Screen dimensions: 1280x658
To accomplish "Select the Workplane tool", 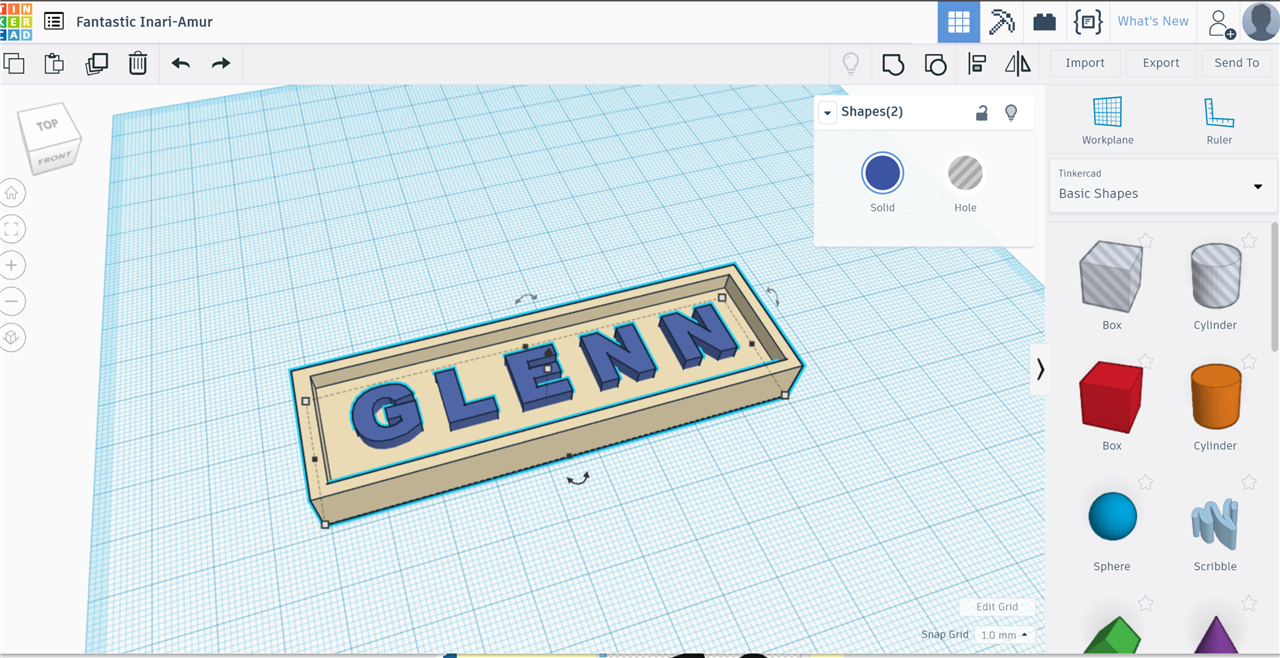I will (x=1107, y=121).
